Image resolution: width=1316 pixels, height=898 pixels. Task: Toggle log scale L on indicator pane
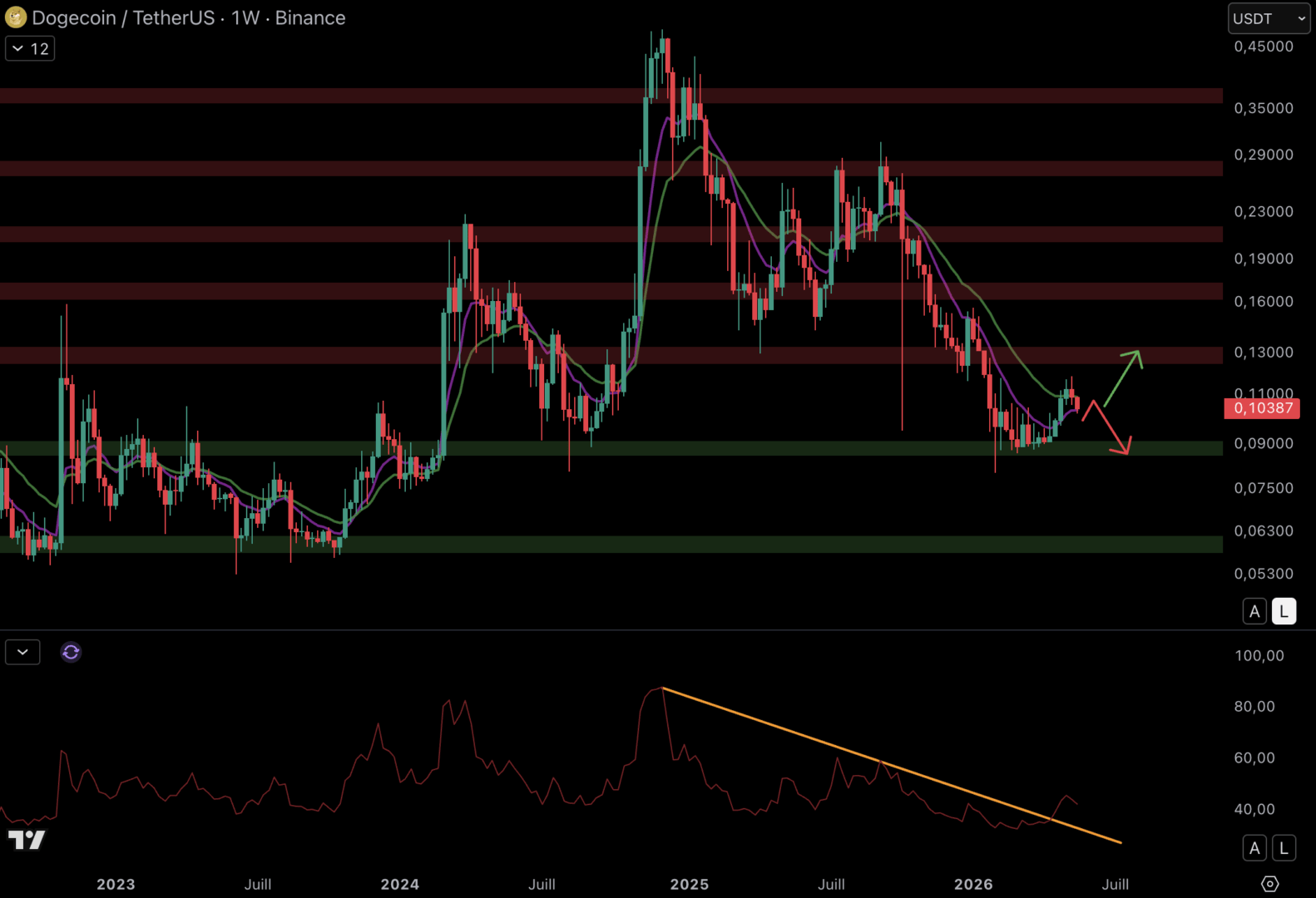pyautogui.click(x=1284, y=848)
